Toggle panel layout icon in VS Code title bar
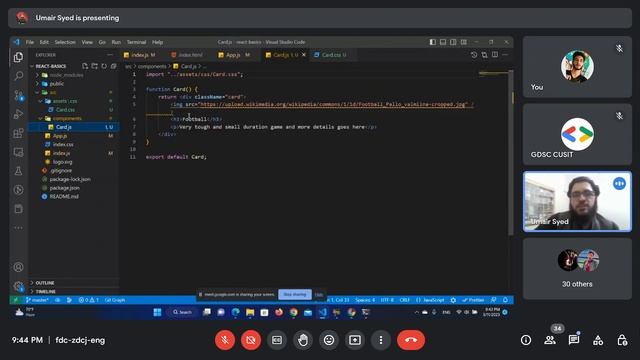 [443, 42]
